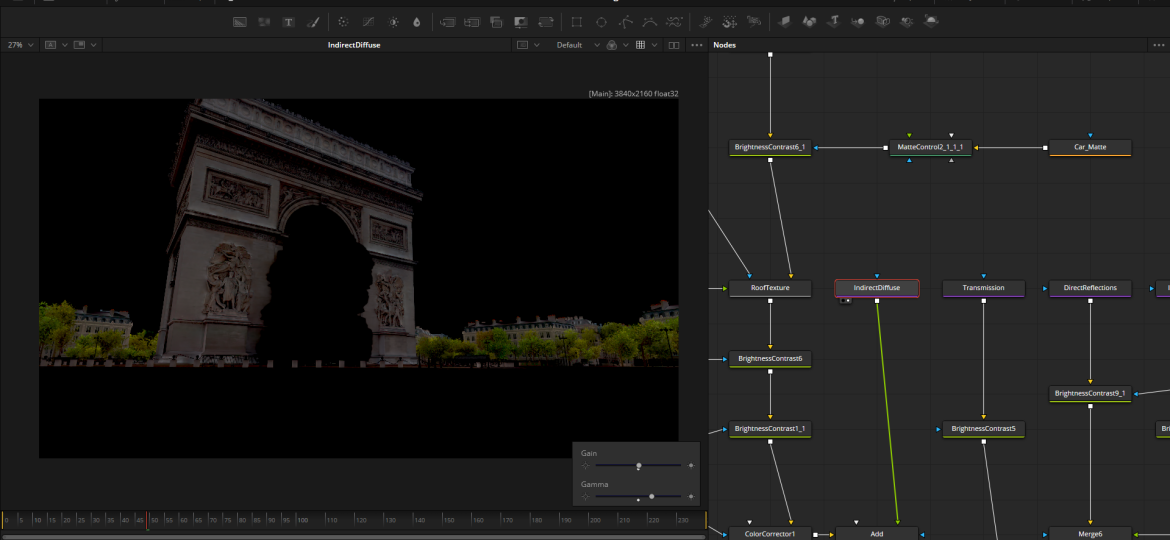
Task: Add a Text 3D node from the toolbar
Action: [x=832, y=22]
